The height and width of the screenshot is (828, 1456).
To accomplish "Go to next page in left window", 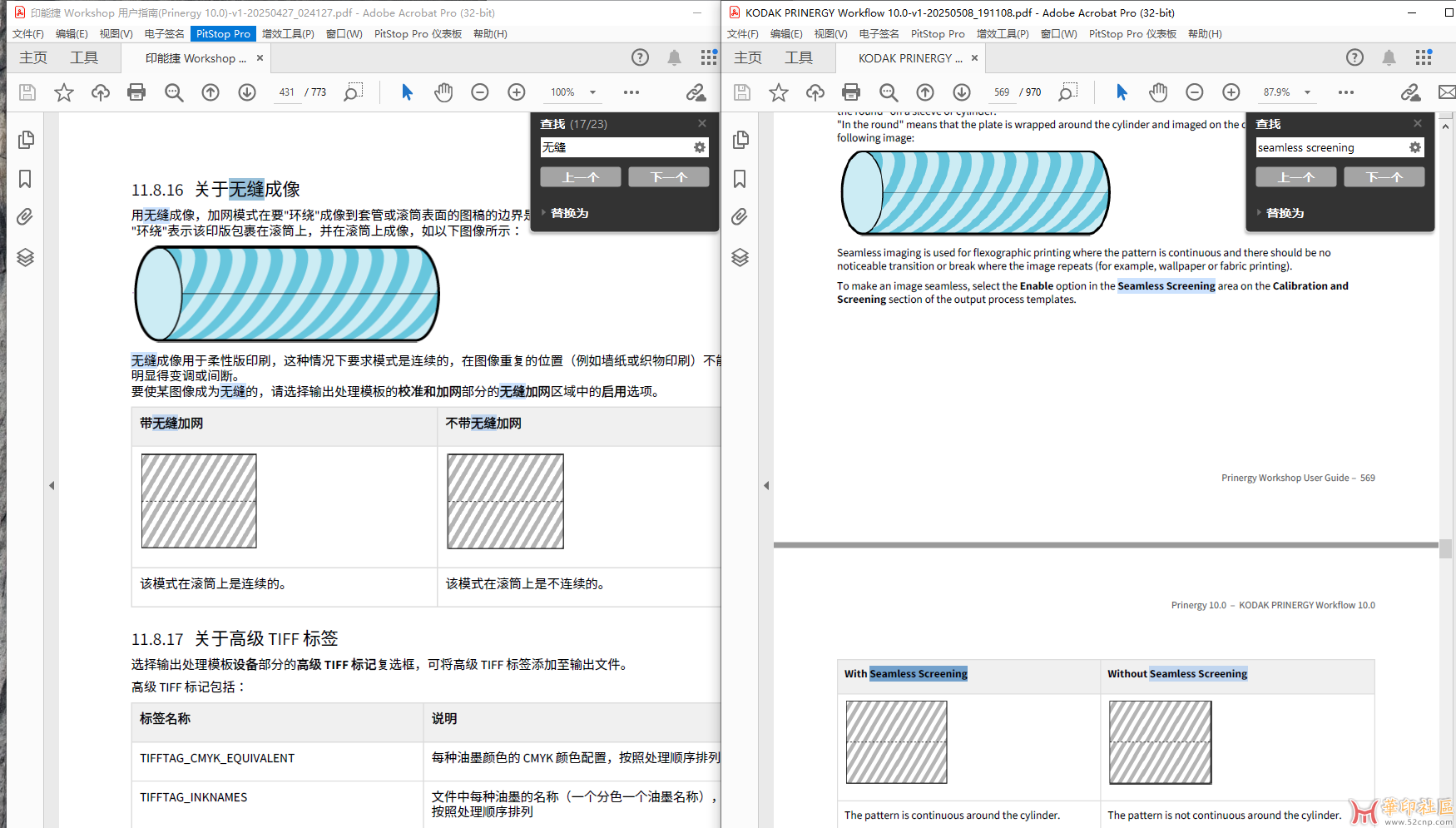I will tap(247, 92).
